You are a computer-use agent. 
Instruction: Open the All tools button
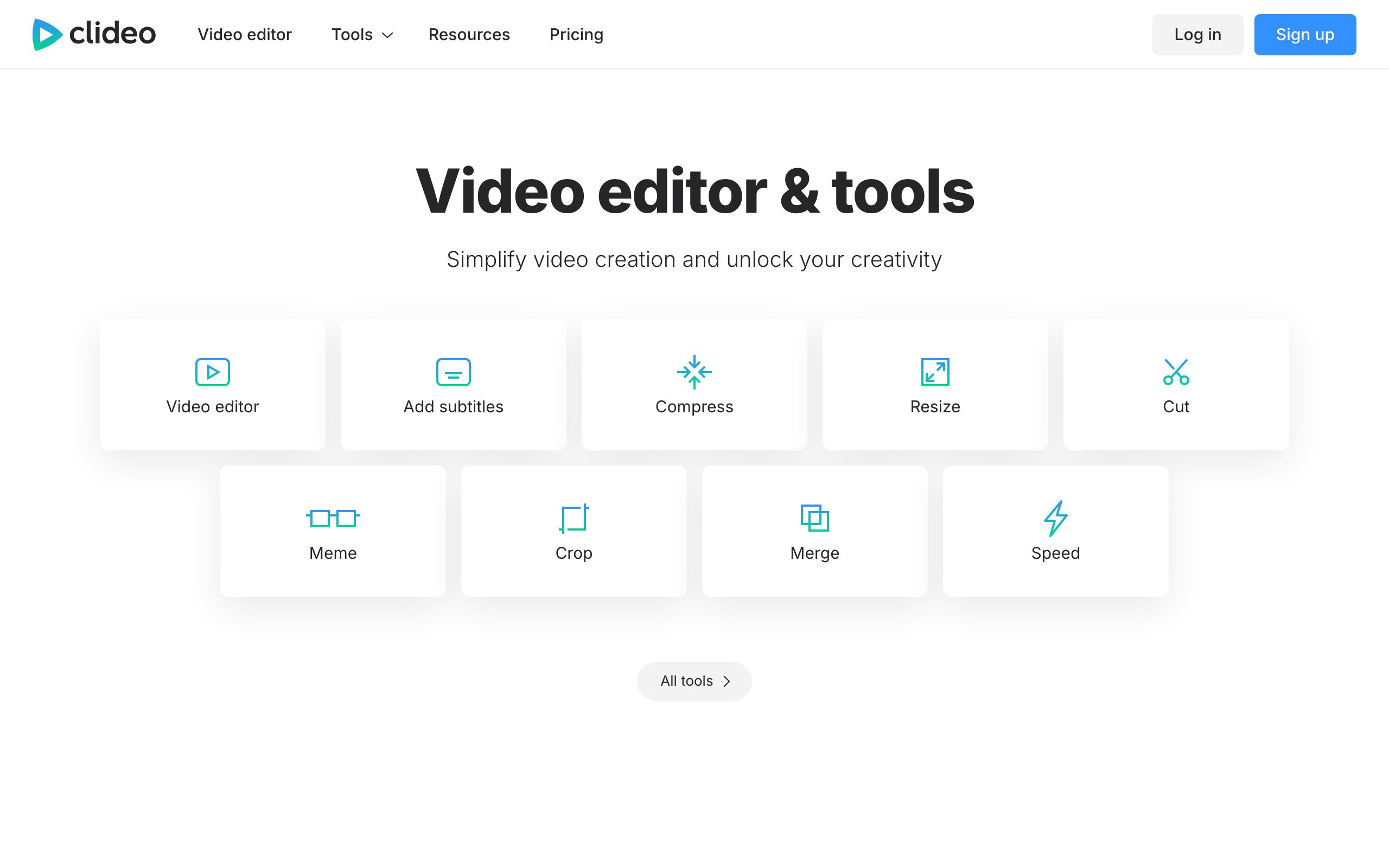694,681
